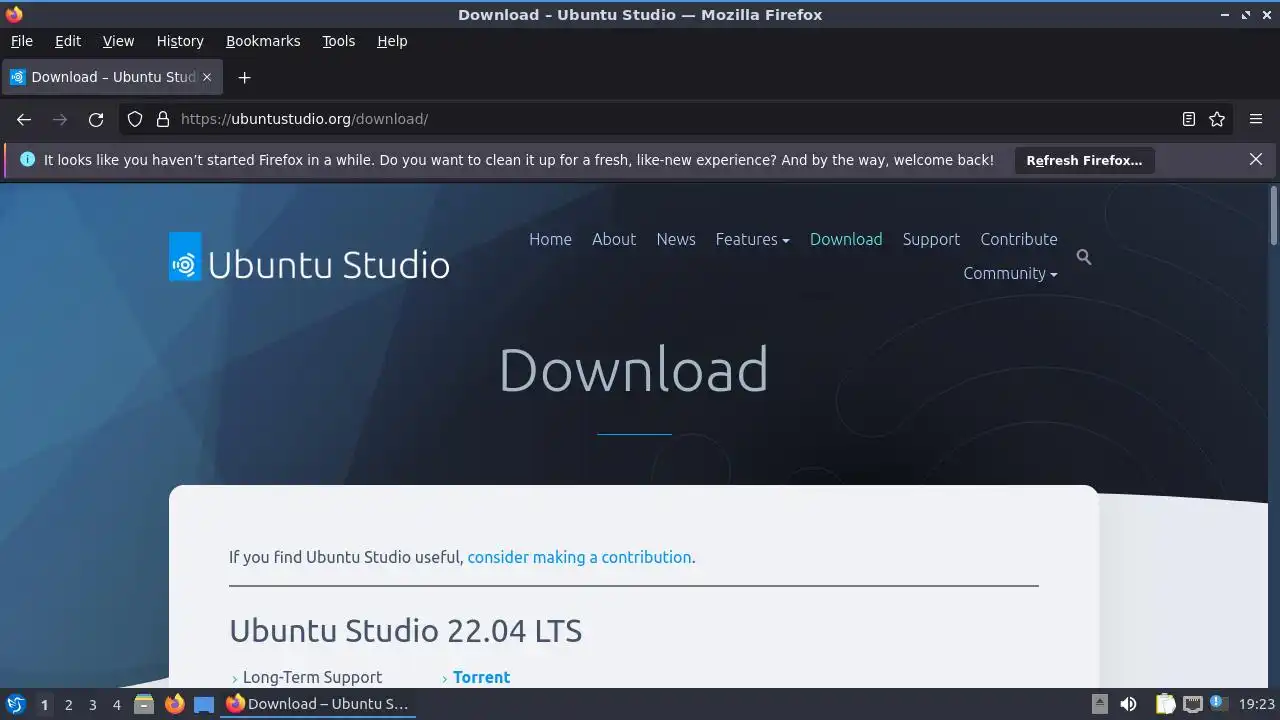This screenshot has width=1280, height=720.
Task: Open the tracking protection shield icon
Action: pyautogui.click(x=135, y=119)
